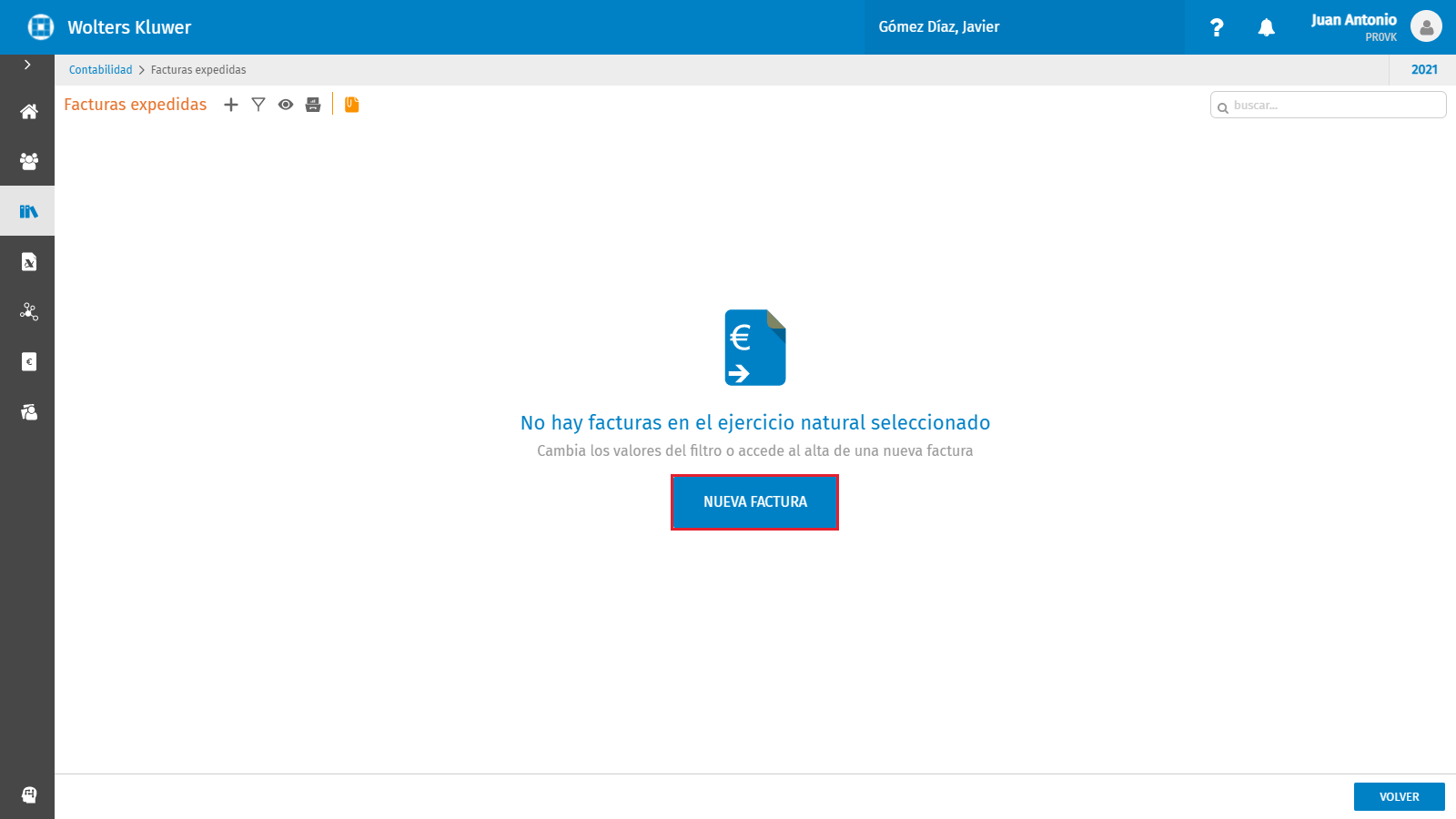
Task: Add a new invoice with the plus icon
Action: 231,105
